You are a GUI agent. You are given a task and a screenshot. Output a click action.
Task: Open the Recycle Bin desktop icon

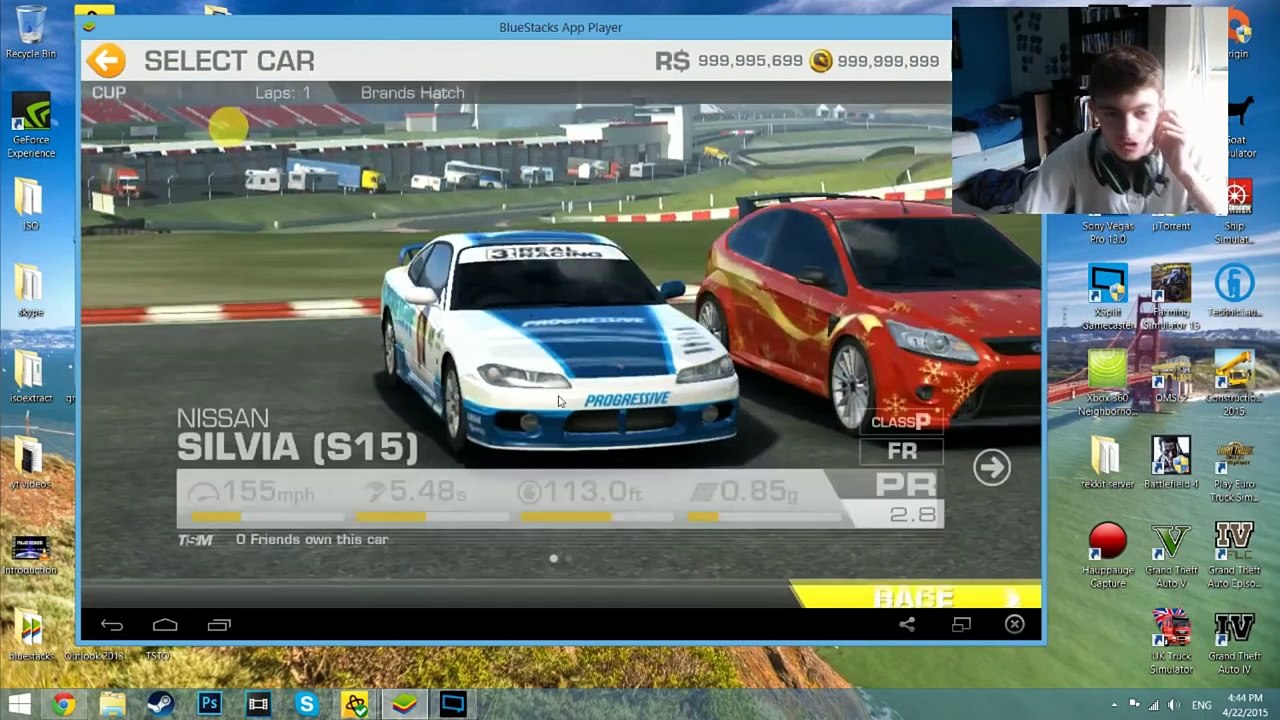(31, 33)
